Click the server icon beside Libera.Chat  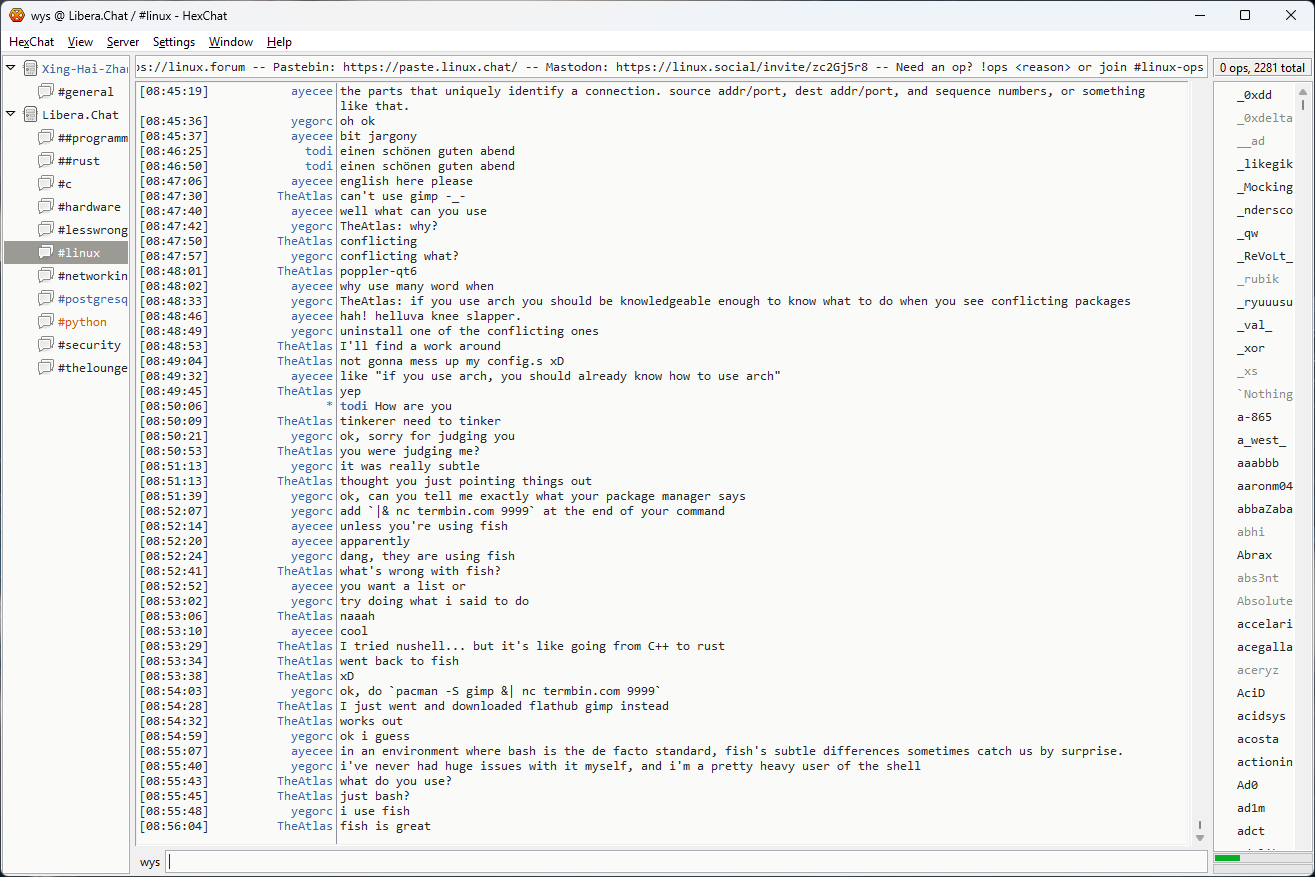(30, 115)
